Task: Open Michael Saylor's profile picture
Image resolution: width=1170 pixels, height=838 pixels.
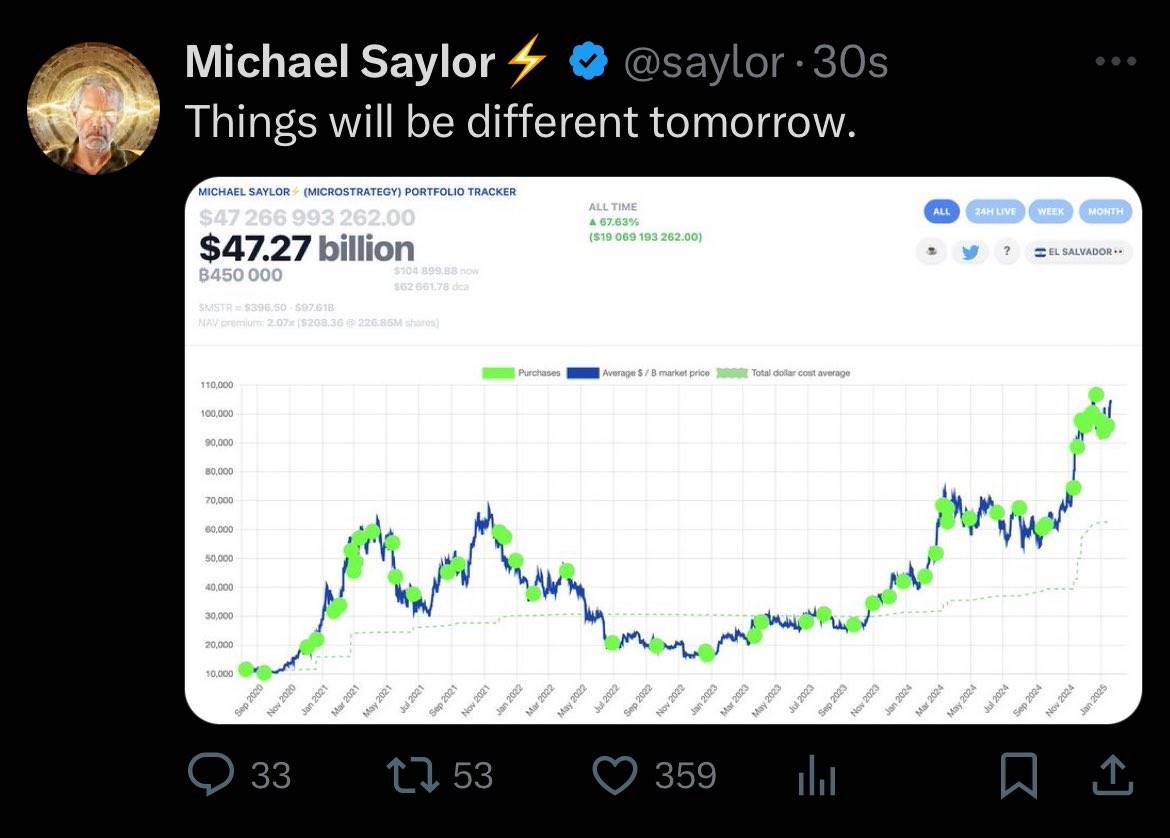Action: pos(91,107)
